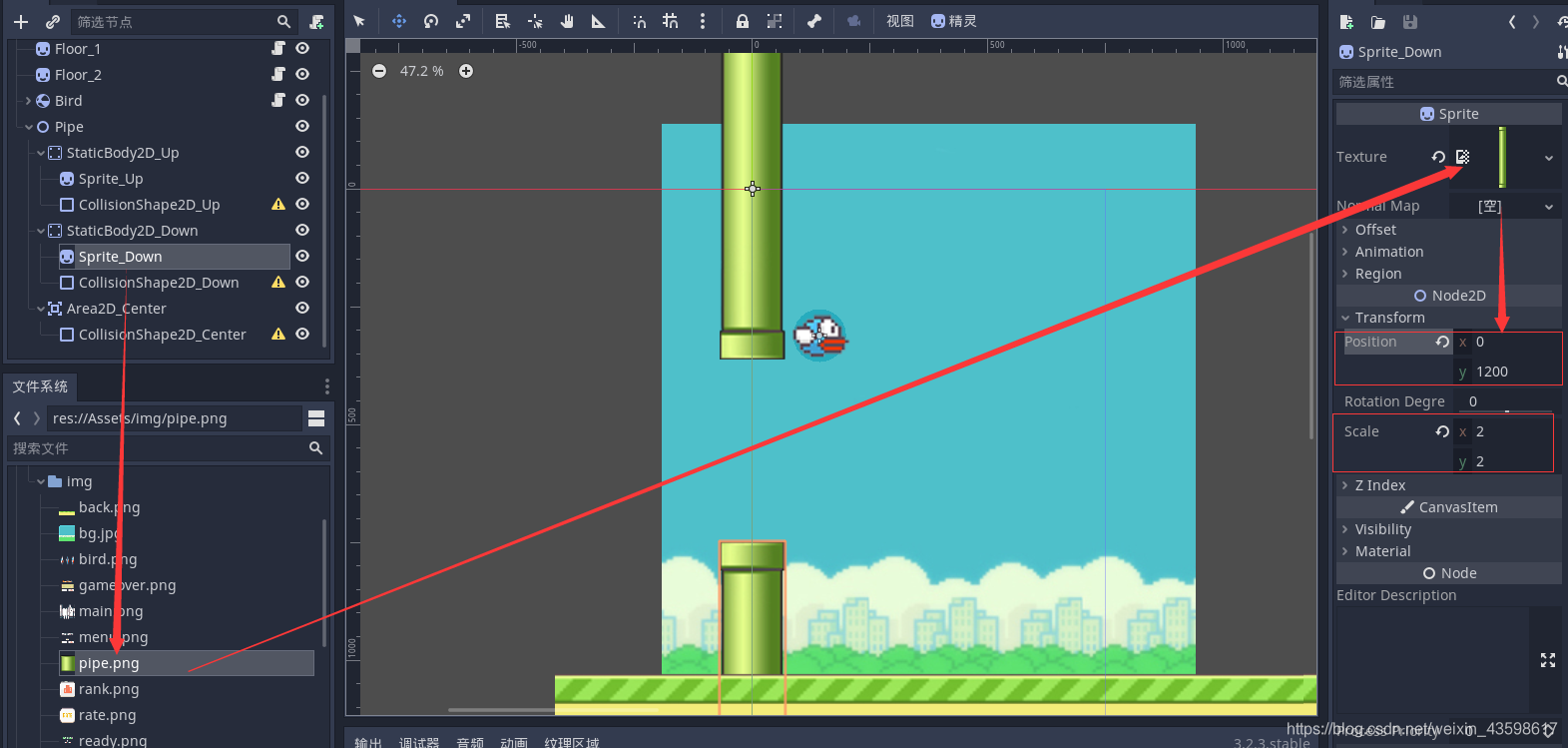This screenshot has height=748, width=1568.
Task: Click the Rotation Degrees value slider
Action: click(1507, 401)
